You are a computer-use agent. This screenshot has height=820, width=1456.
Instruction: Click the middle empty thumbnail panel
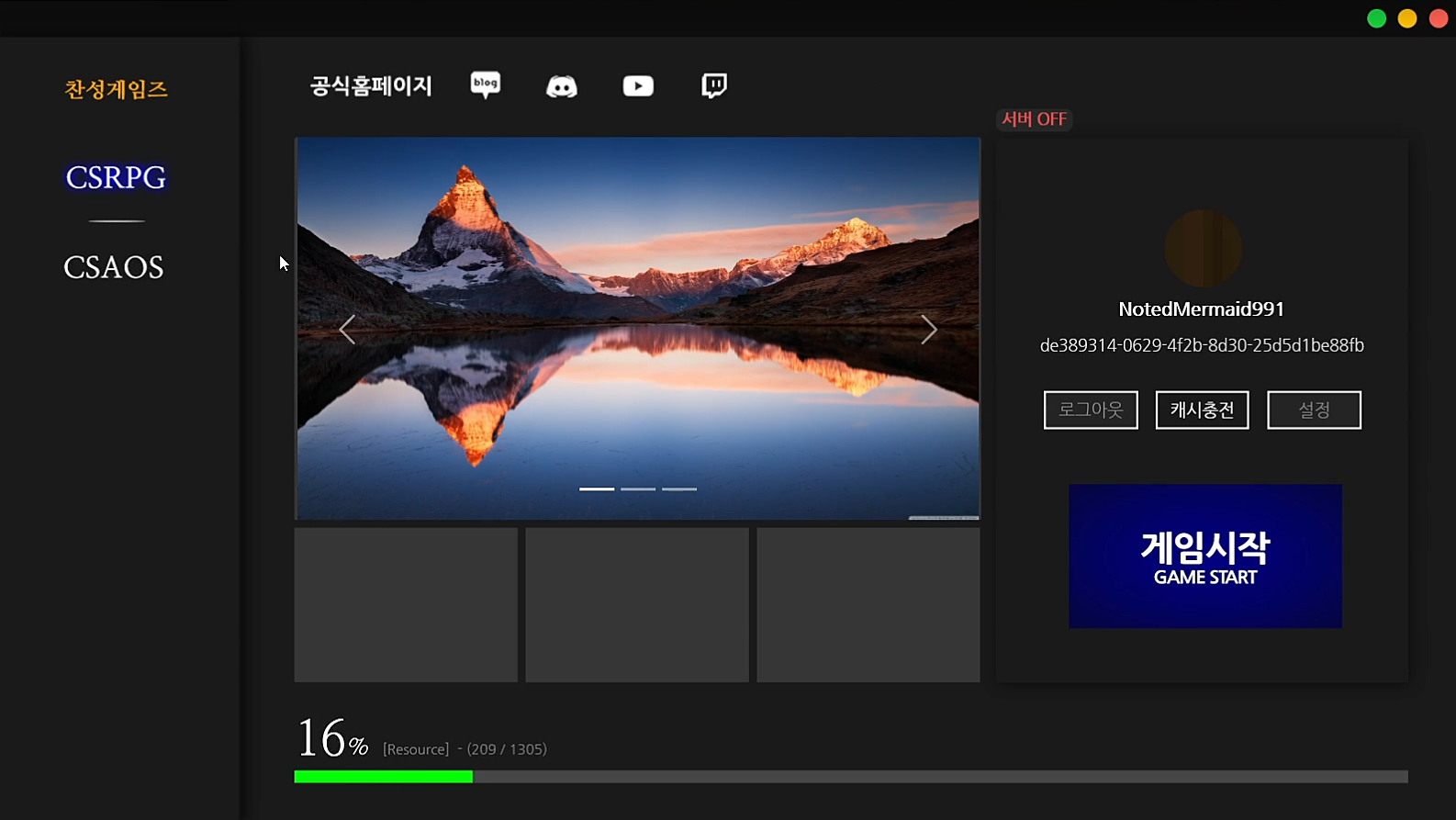pos(637,604)
